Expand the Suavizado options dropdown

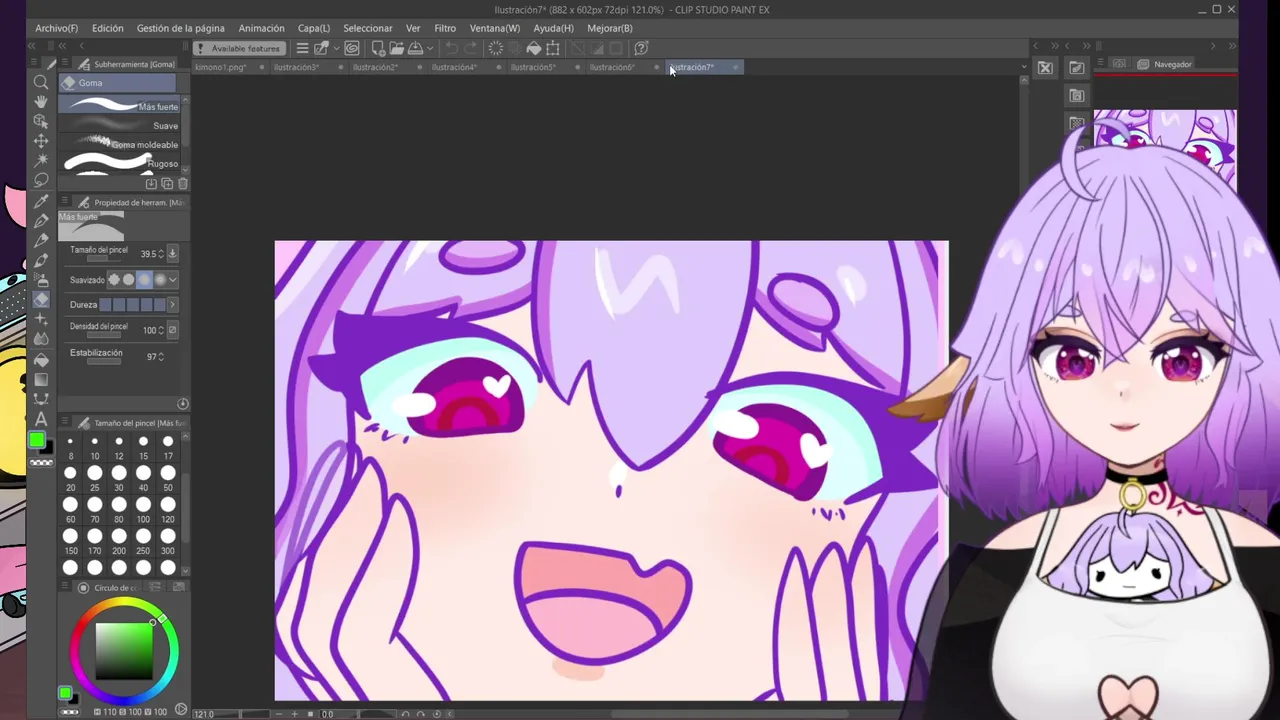173,280
